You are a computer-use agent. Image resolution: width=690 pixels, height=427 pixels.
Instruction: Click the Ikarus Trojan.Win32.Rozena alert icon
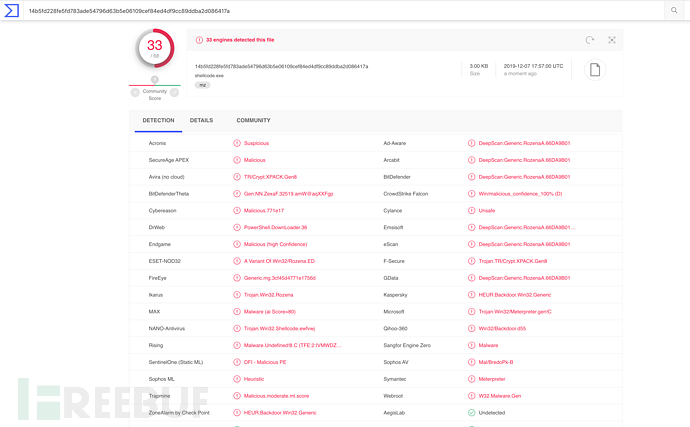(x=237, y=295)
